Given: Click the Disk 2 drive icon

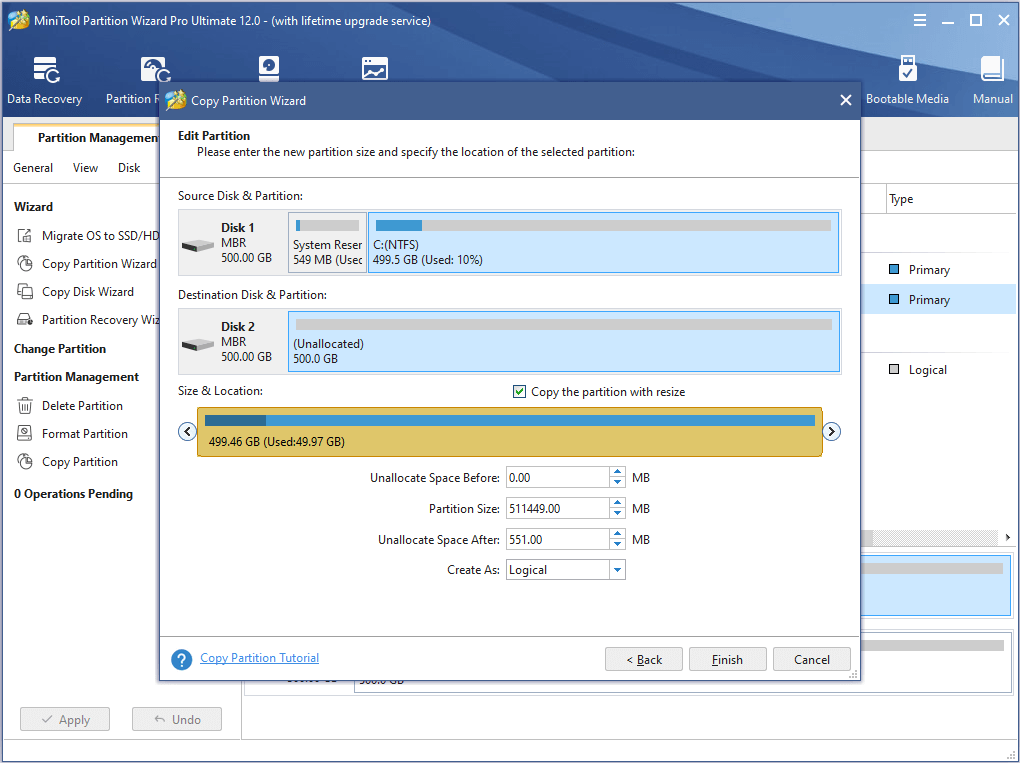Looking at the screenshot, I should pos(198,345).
